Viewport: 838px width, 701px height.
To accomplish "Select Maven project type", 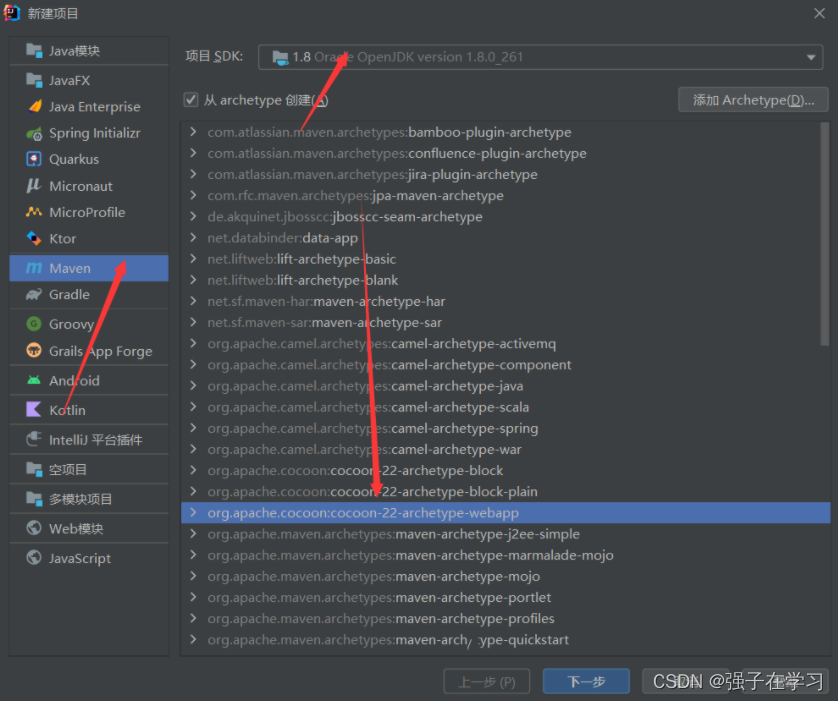I will tap(89, 268).
